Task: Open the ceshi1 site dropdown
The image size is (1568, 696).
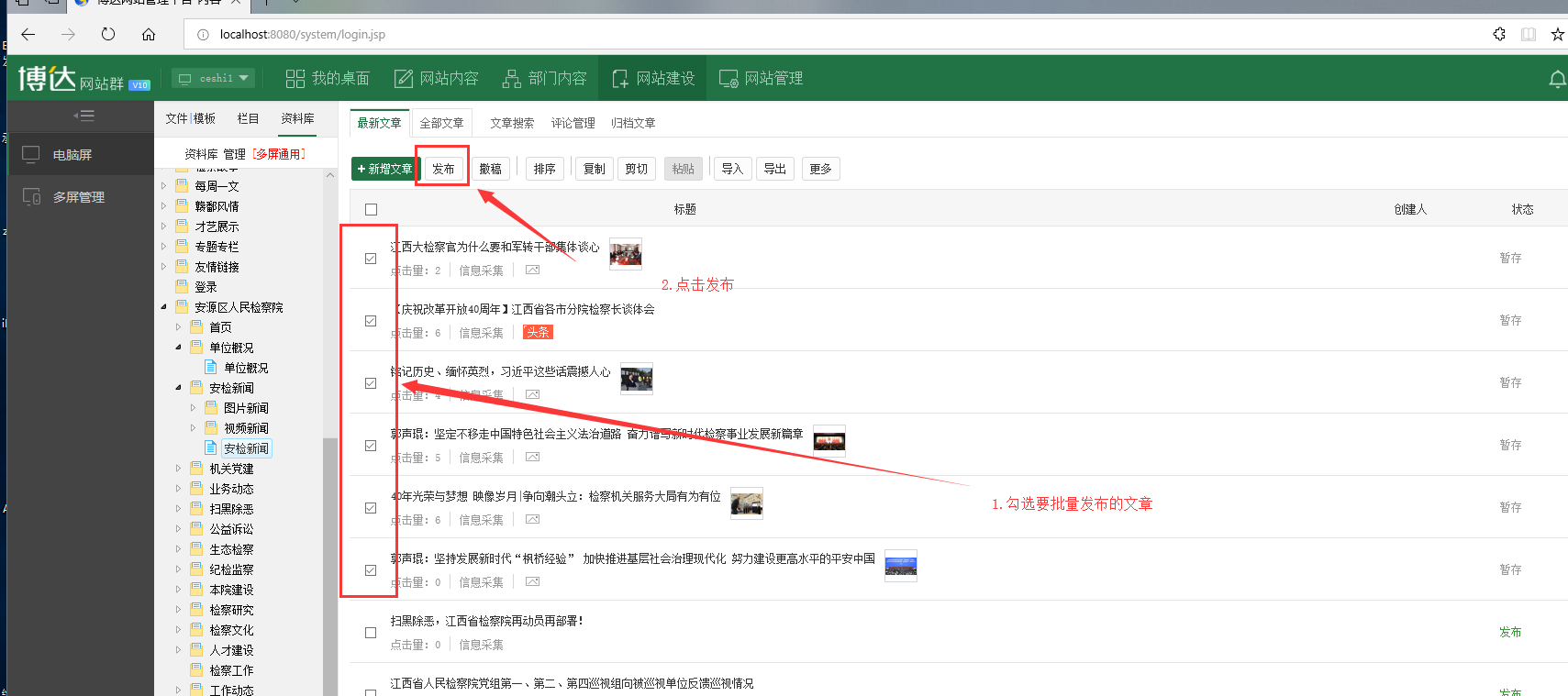Action: coord(214,79)
